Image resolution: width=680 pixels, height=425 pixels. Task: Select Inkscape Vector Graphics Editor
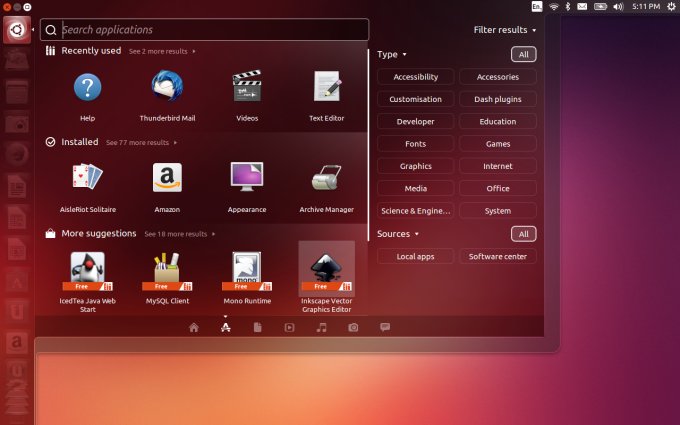pos(326,270)
